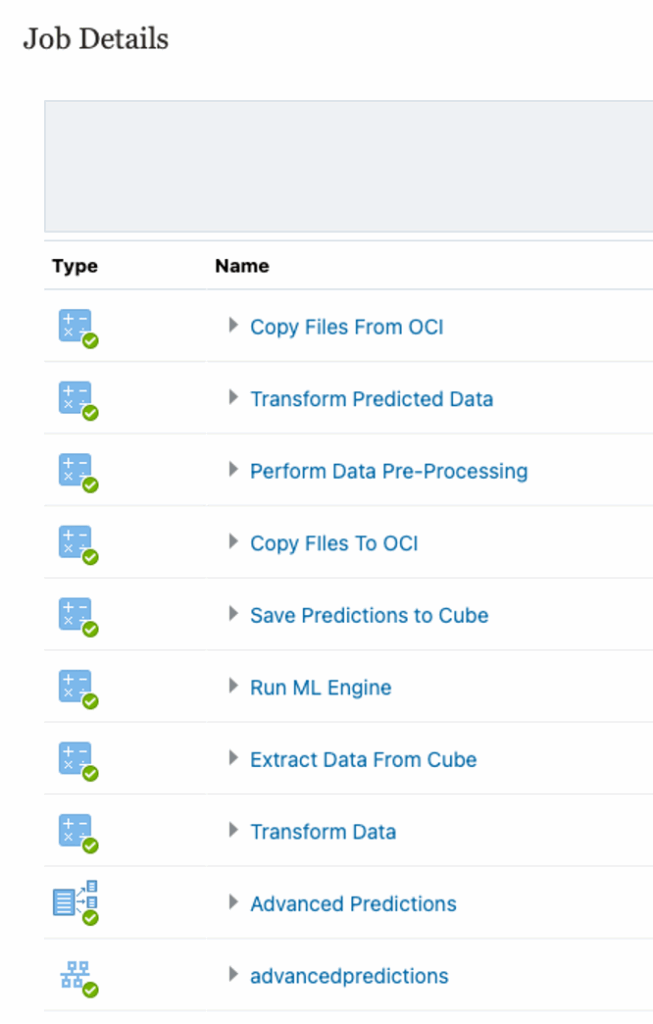Expand the lowercase advancedpredictions row
This screenshot has width=653, height=1024.
tap(233, 973)
